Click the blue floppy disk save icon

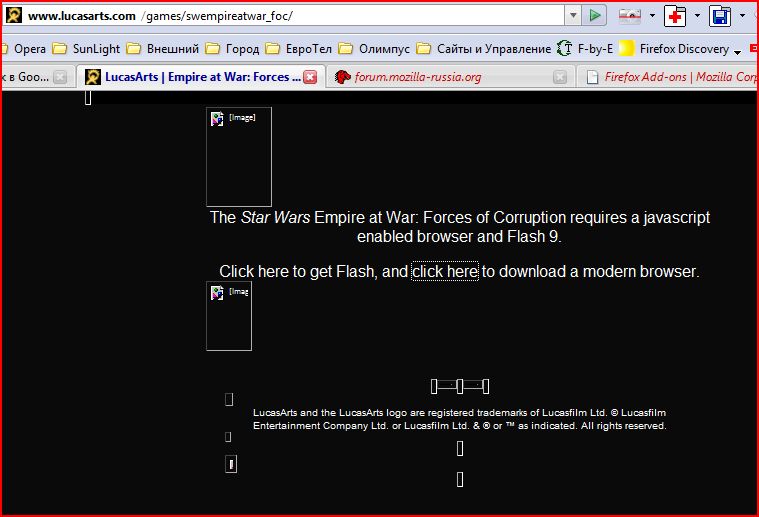pyautogui.click(x=720, y=16)
